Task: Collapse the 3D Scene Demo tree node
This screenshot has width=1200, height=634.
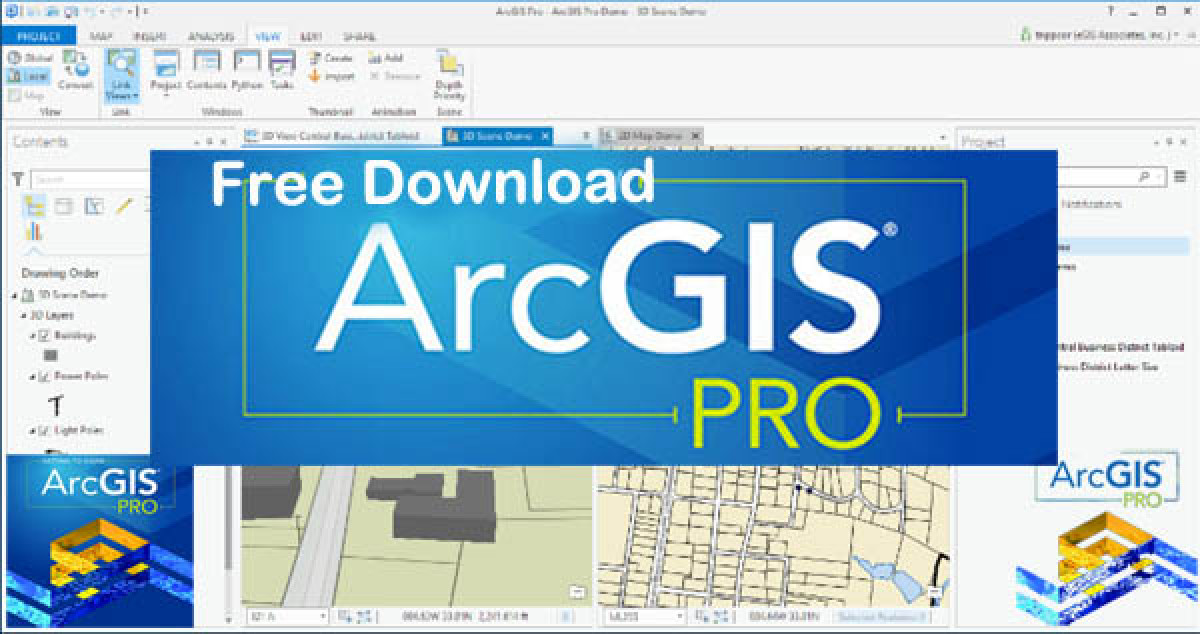Action: point(15,296)
